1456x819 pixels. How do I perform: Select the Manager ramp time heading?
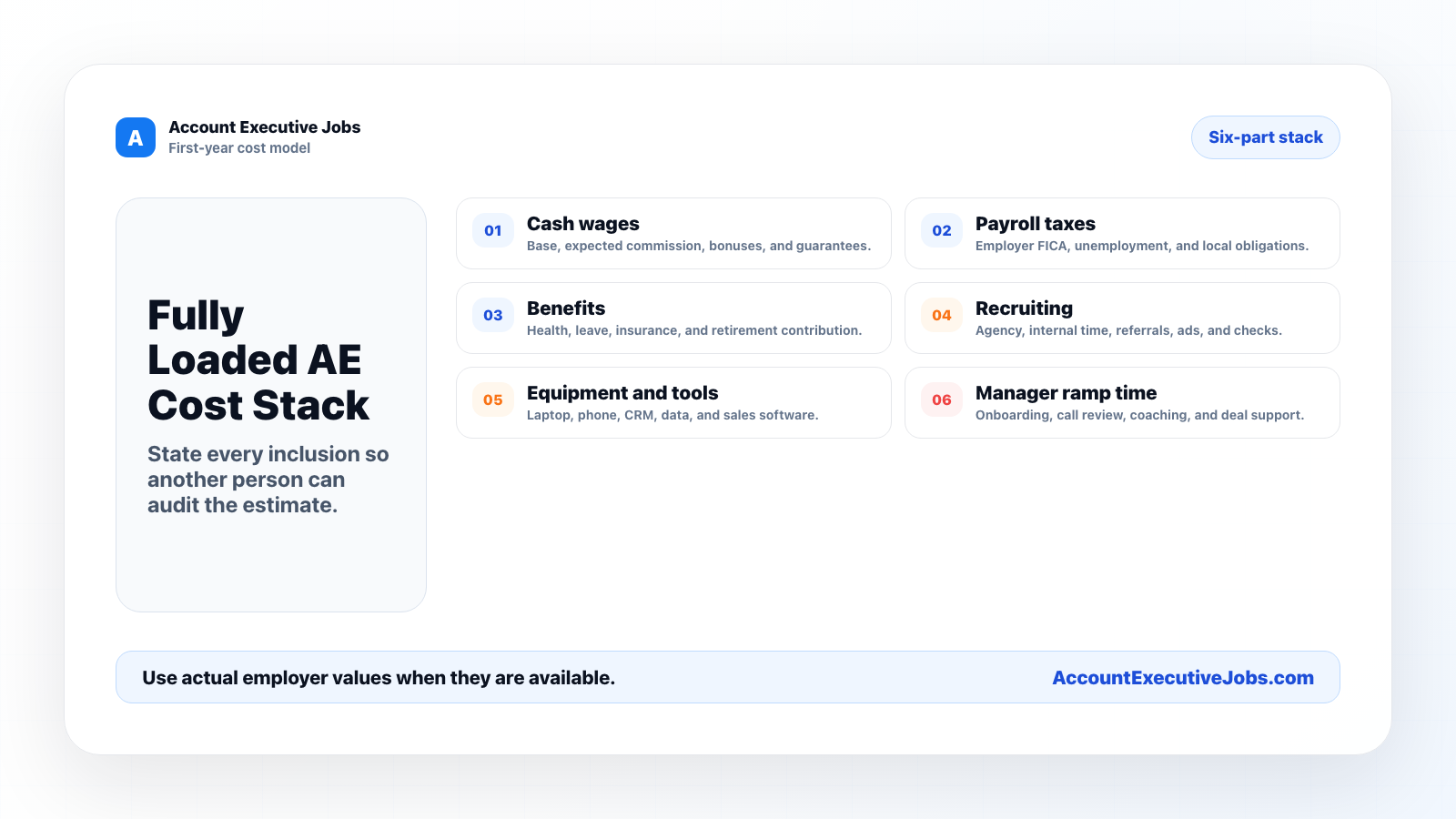(1066, 393)
